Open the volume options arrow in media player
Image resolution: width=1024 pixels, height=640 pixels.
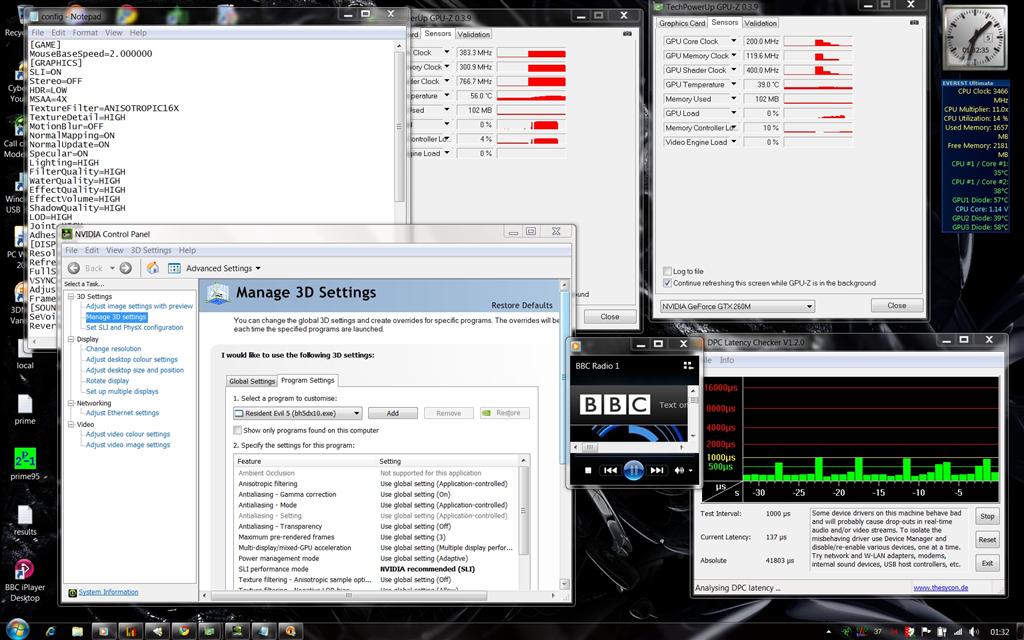coord(690,470)
